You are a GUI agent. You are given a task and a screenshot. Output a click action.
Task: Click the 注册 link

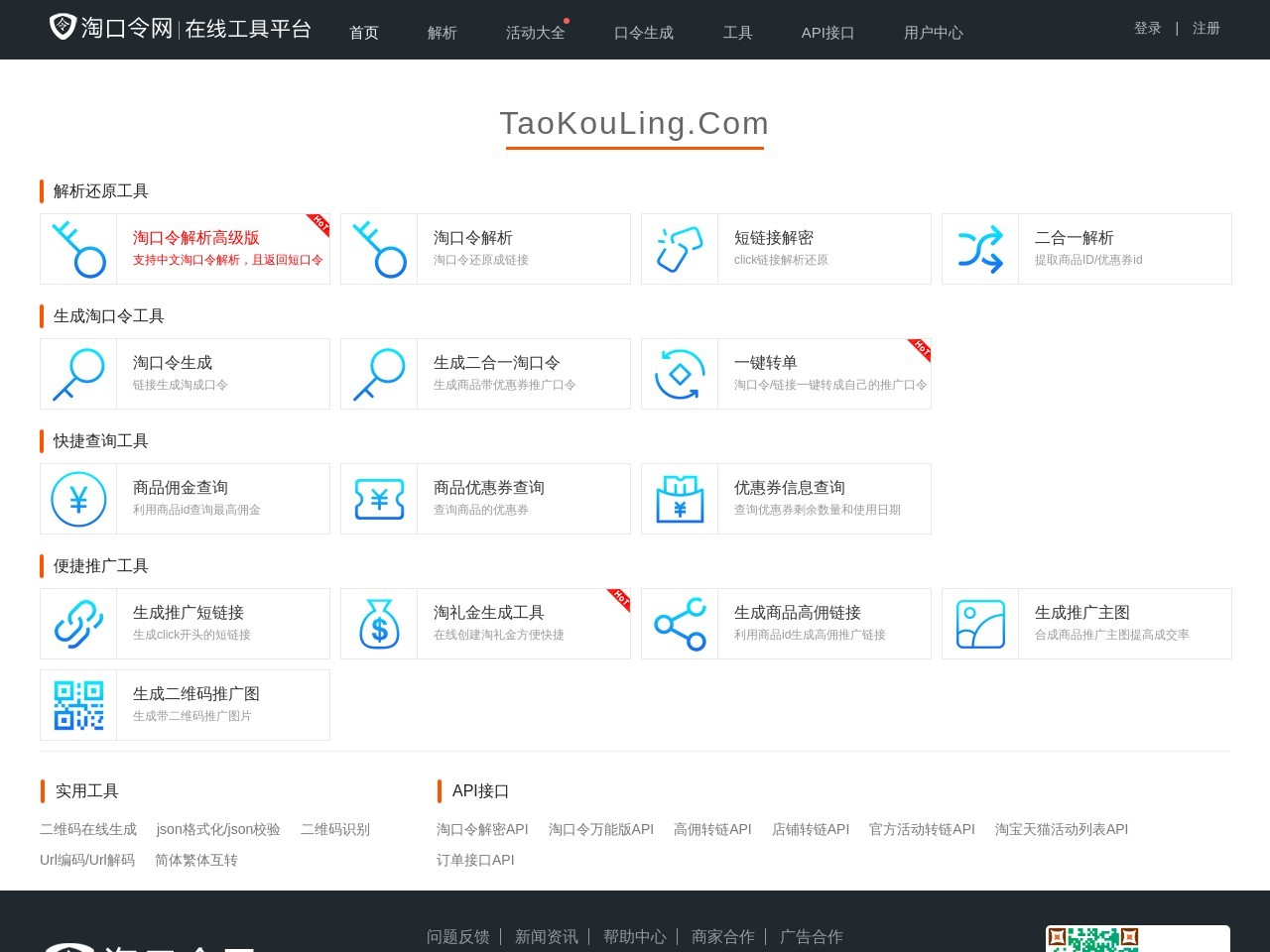tap(1206, 28)
